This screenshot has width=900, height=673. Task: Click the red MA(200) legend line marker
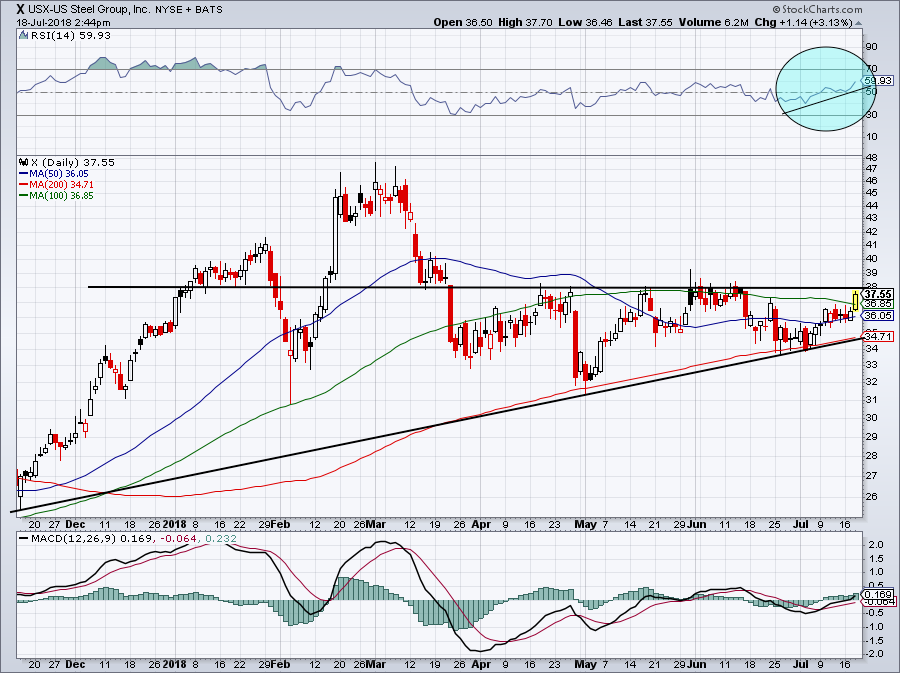pos(24,185)
